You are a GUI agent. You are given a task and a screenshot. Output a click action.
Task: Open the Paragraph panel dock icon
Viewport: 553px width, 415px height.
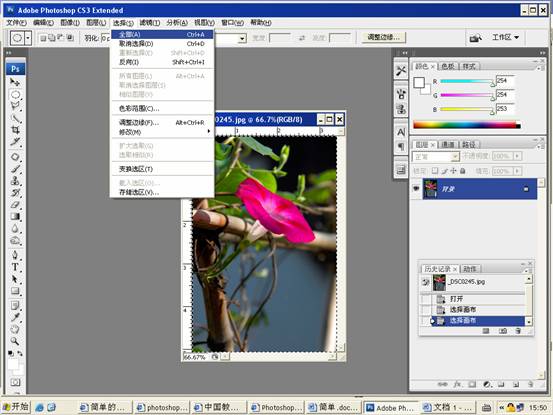tap(401, 146)
